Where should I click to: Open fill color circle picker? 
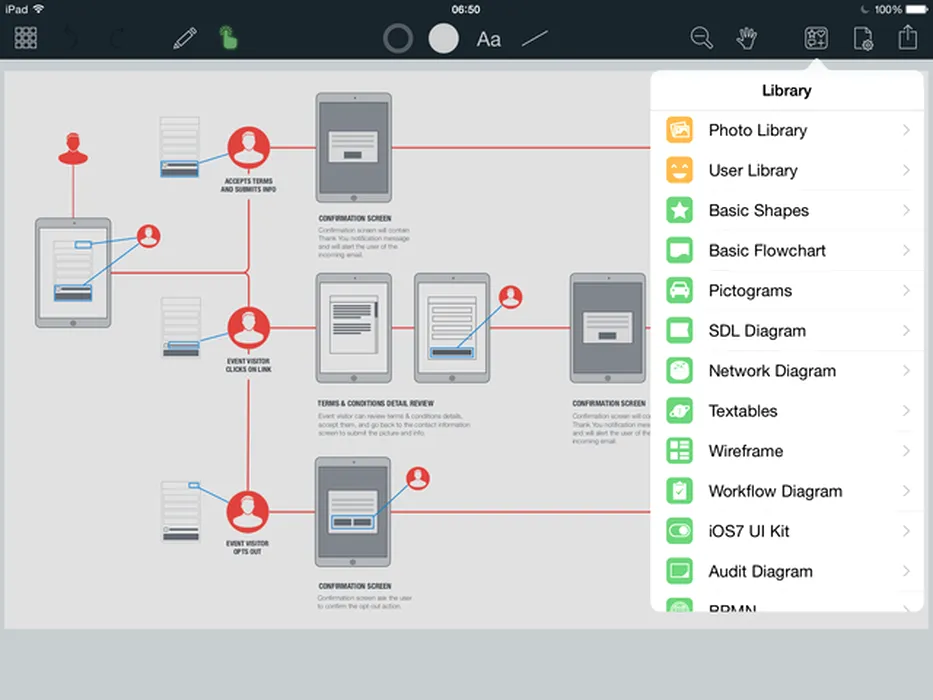(443, 39)
